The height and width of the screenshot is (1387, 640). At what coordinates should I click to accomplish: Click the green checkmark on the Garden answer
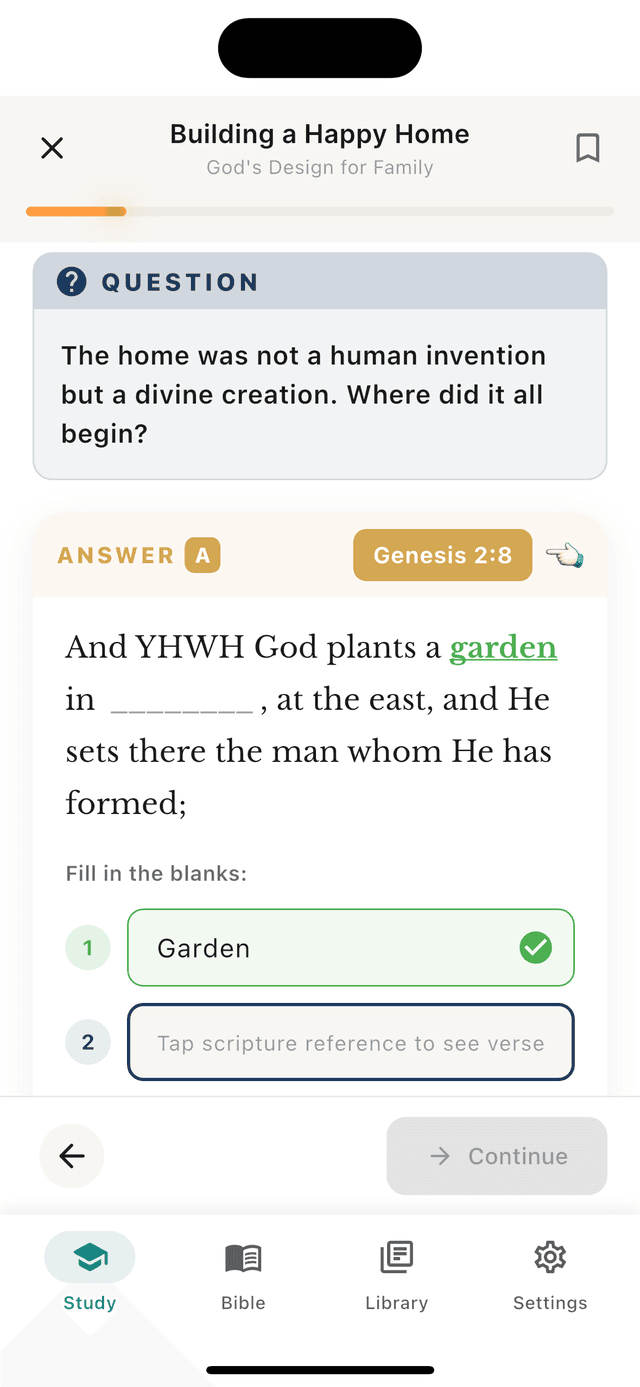tap(536, 947)
